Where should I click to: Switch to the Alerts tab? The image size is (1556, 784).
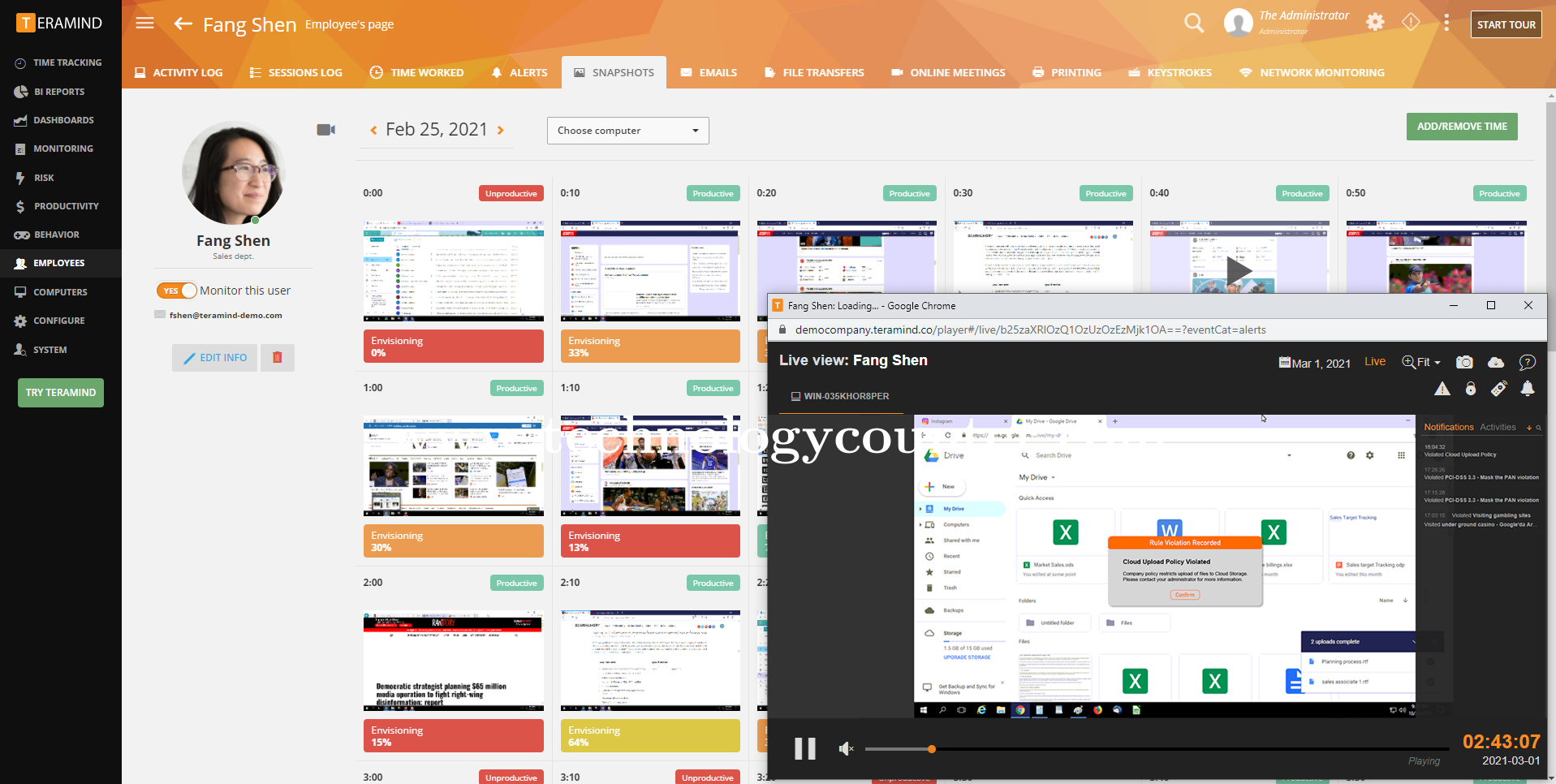[x=519, y=72]
